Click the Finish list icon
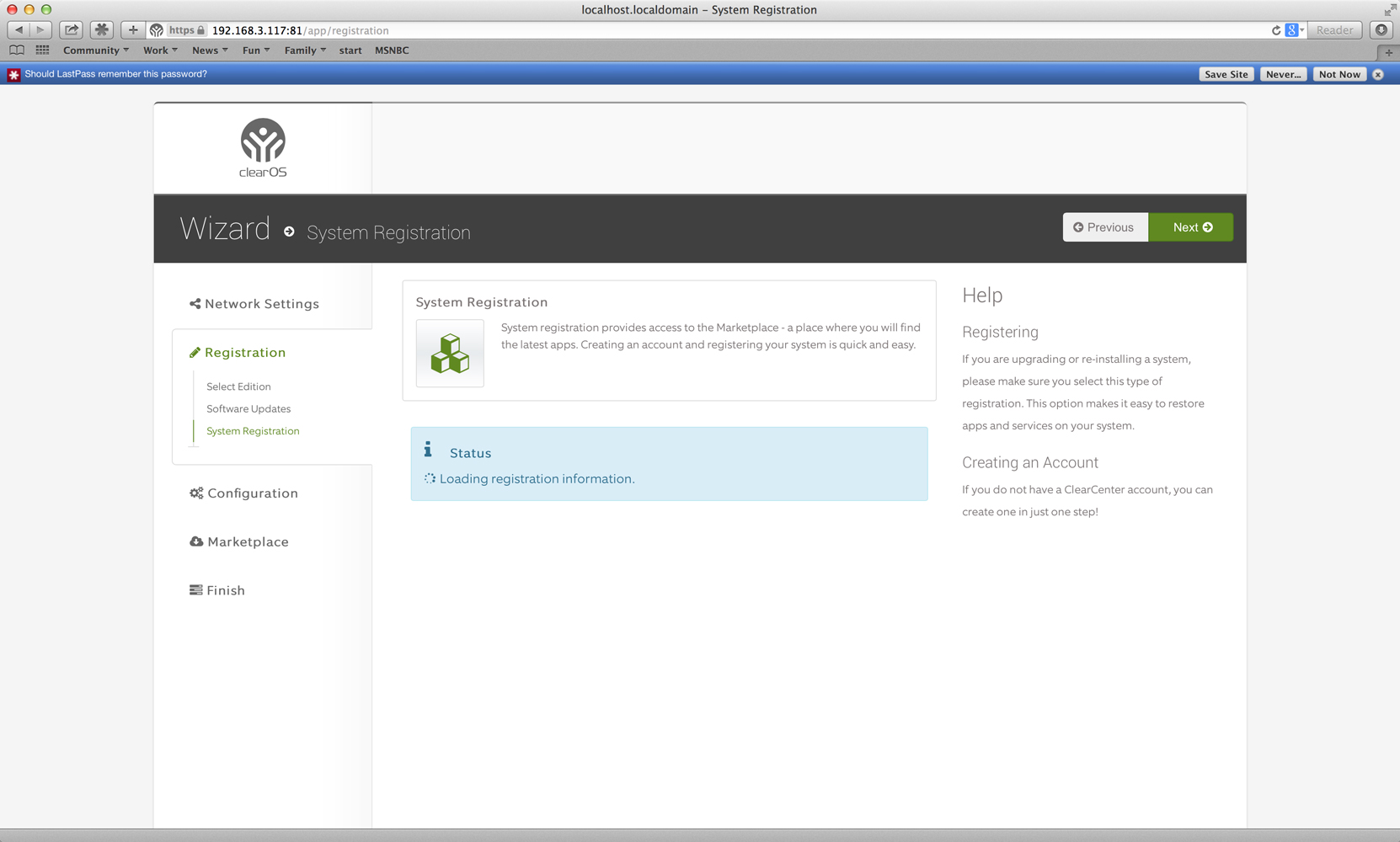This screenshot has height=842, width=1400. (195, 590)
